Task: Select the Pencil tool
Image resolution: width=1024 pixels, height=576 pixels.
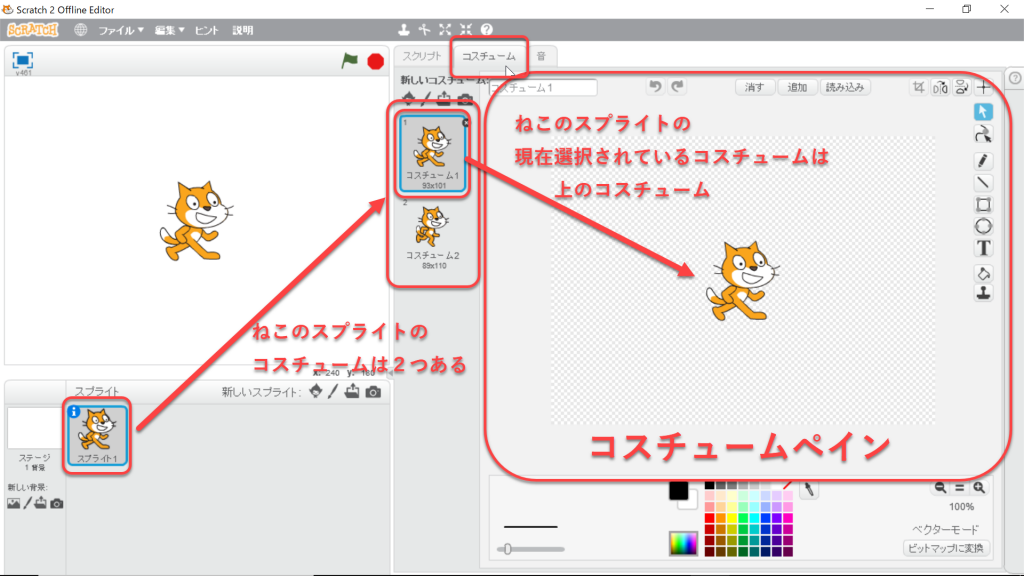Action: coord(983,161)
